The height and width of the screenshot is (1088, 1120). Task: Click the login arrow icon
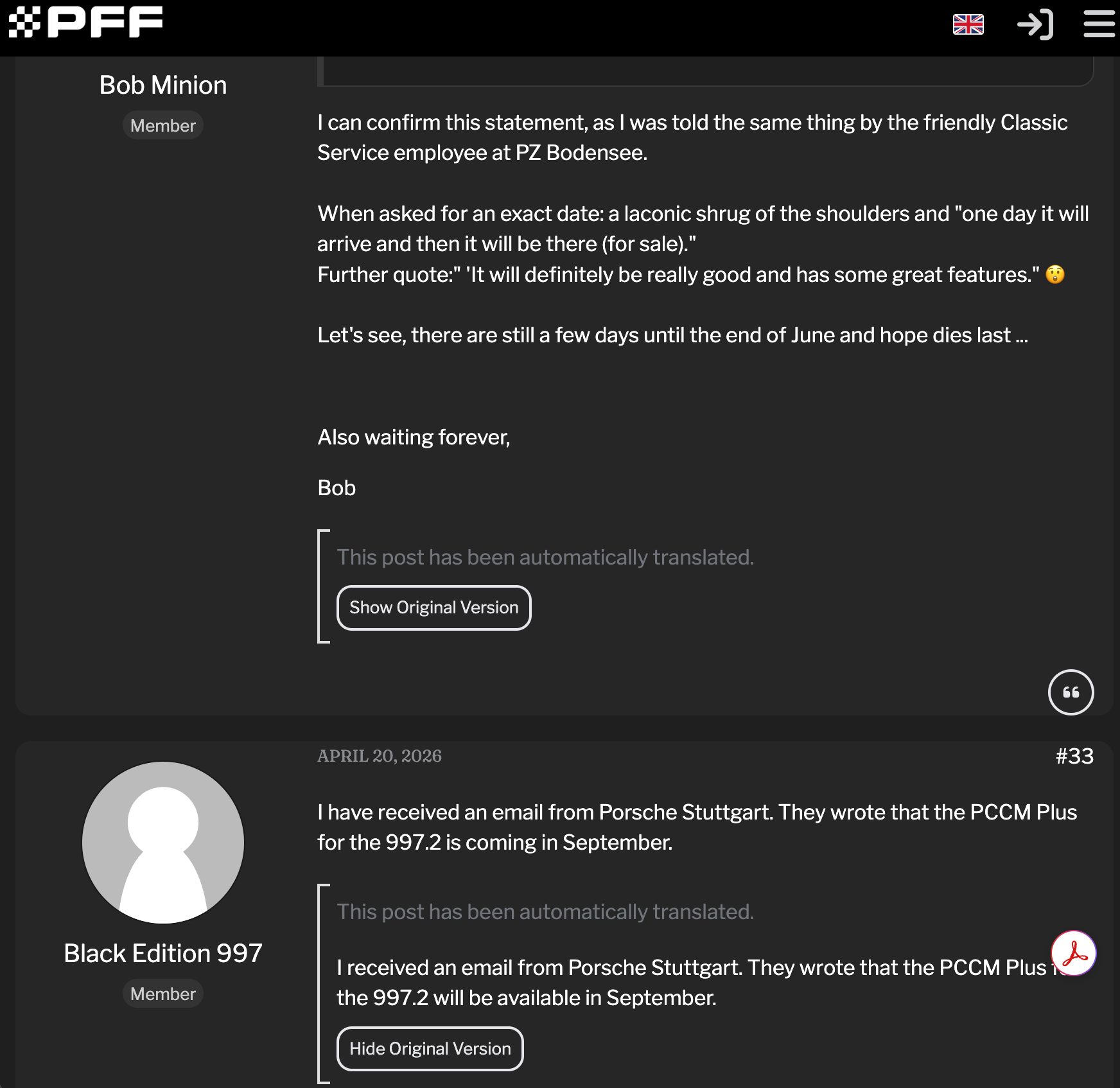[1035, 24]
